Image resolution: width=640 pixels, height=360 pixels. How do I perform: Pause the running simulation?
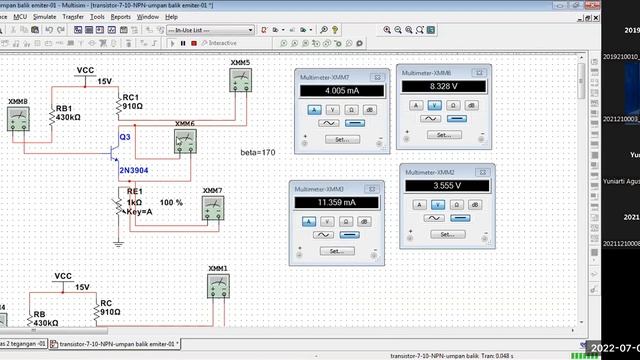coord(183,43)
